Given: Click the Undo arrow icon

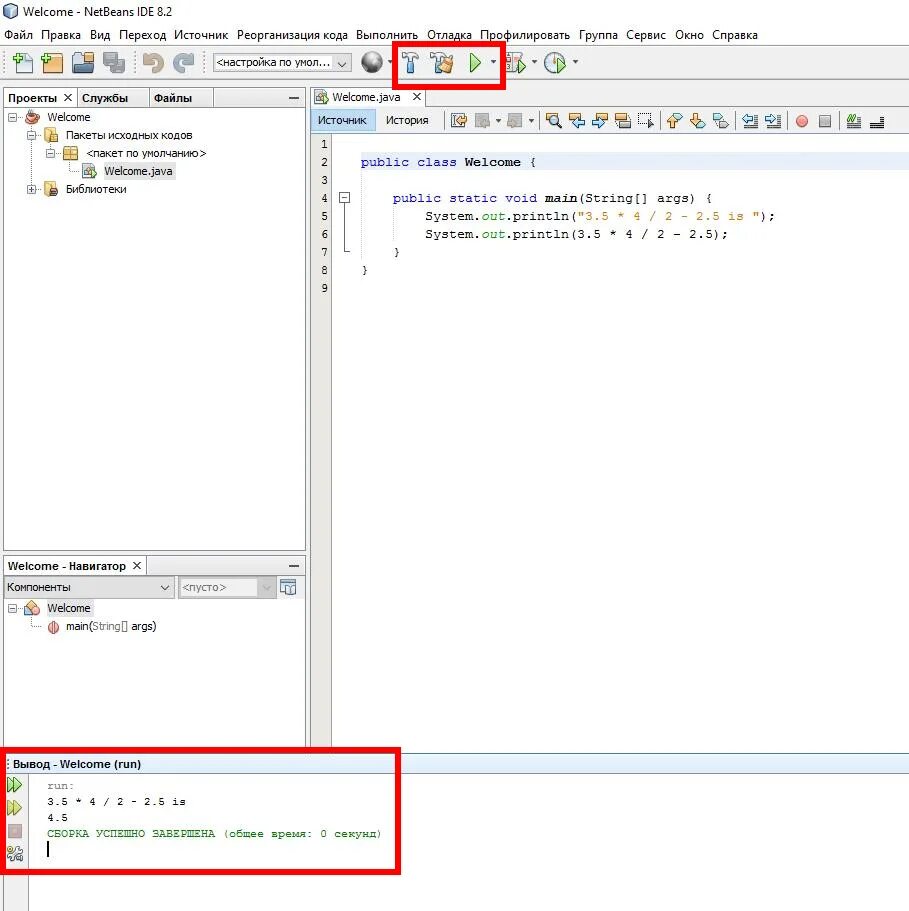Looking at the screenshot, I should click(x=153, y=62).
